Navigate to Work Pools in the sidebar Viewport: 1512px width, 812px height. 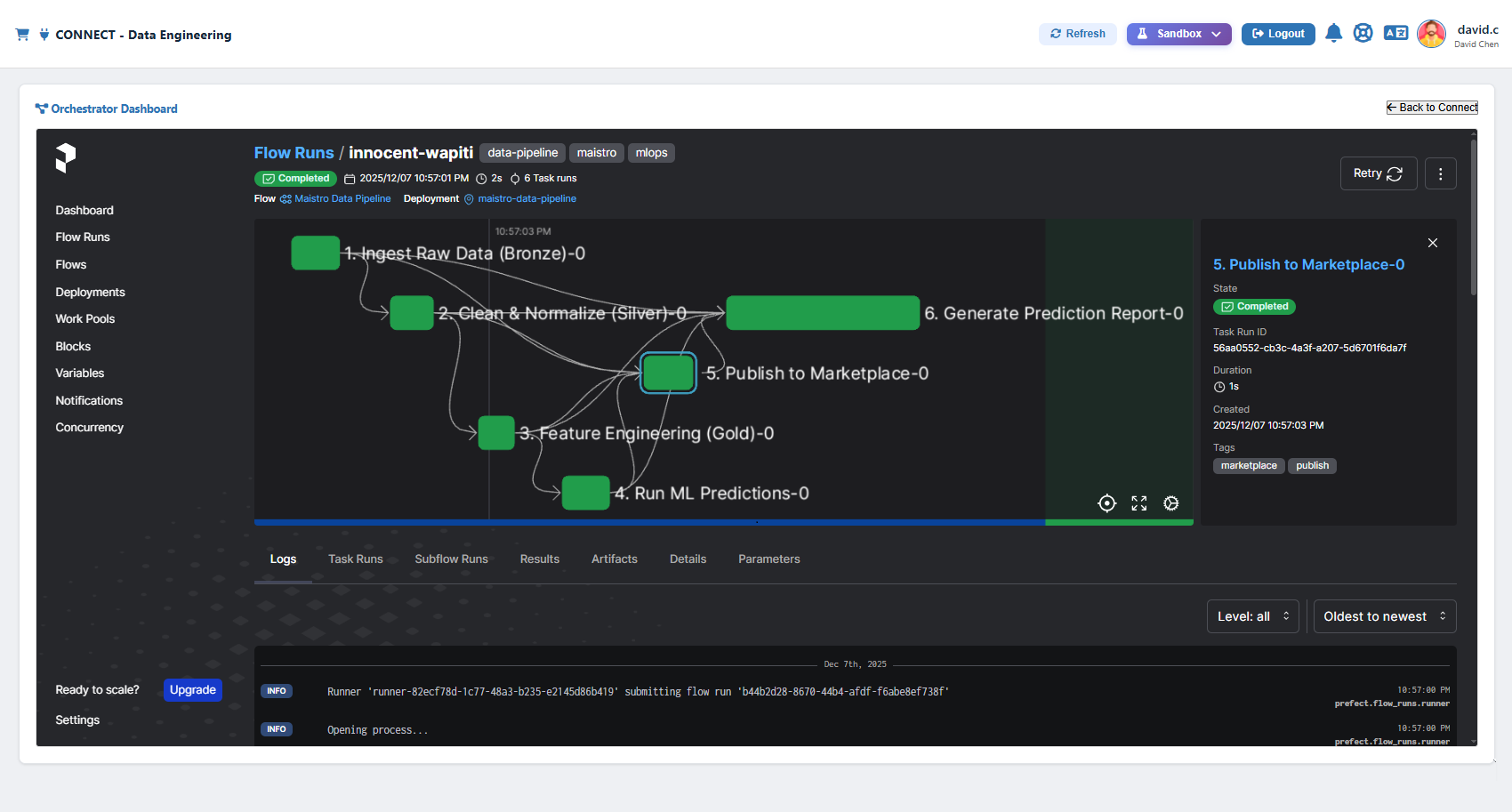coord(84,318)
